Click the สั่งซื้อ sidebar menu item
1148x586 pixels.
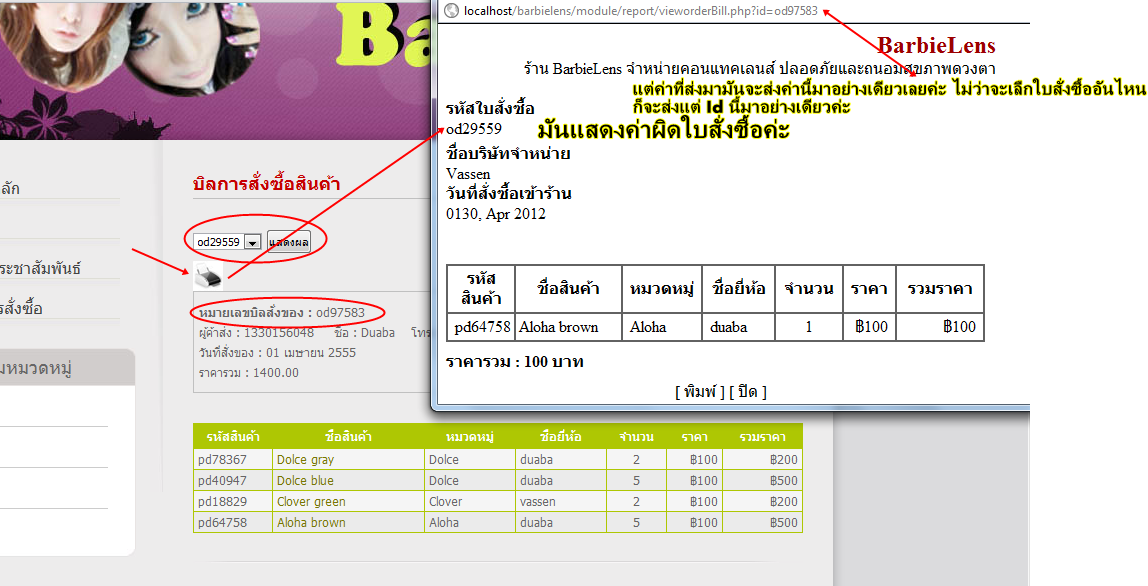click(x=21, y=308)
